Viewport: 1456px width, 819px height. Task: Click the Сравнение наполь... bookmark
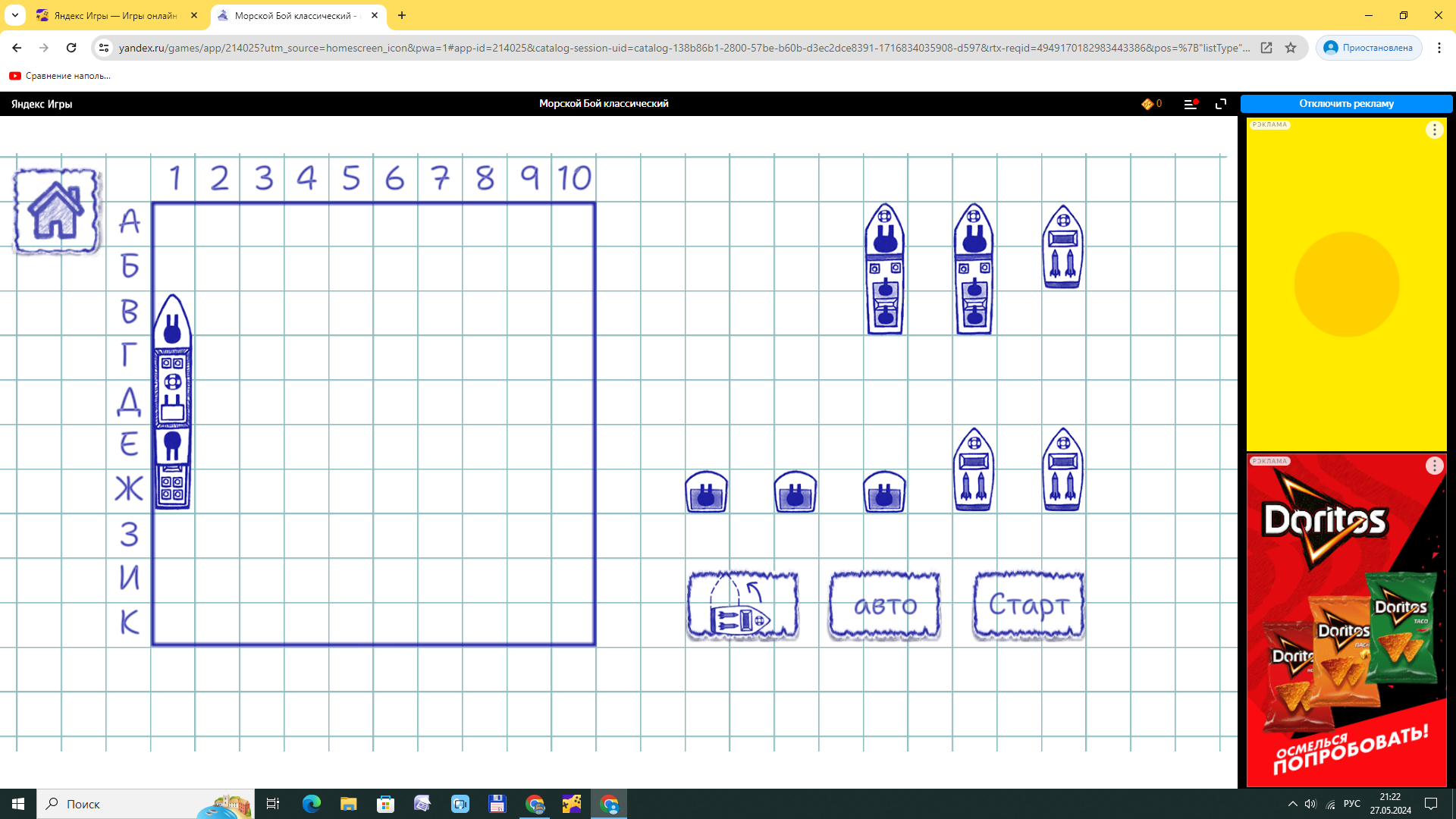(x=61, y=76)
